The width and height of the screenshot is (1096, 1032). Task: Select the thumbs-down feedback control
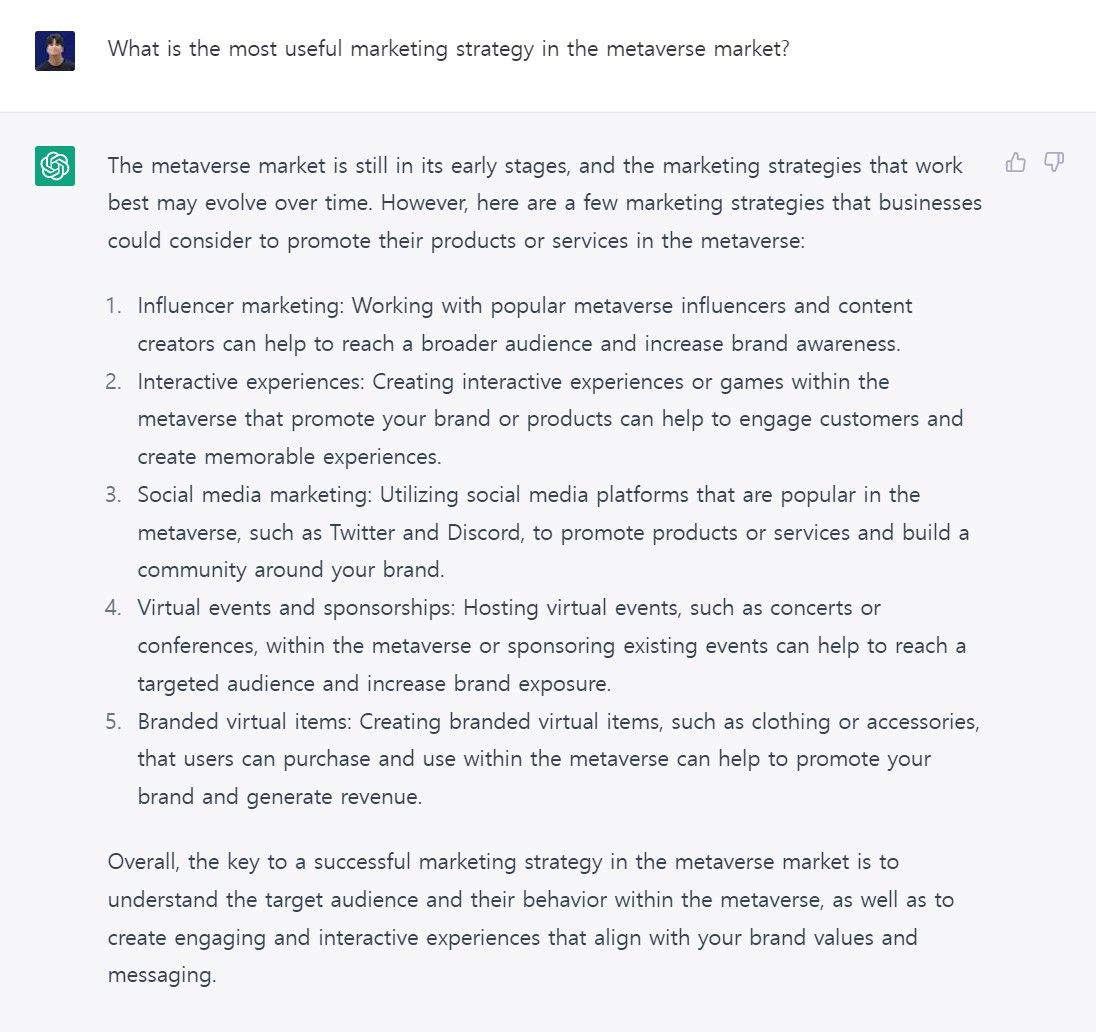pyautogui.click(x=1054, y=162)
